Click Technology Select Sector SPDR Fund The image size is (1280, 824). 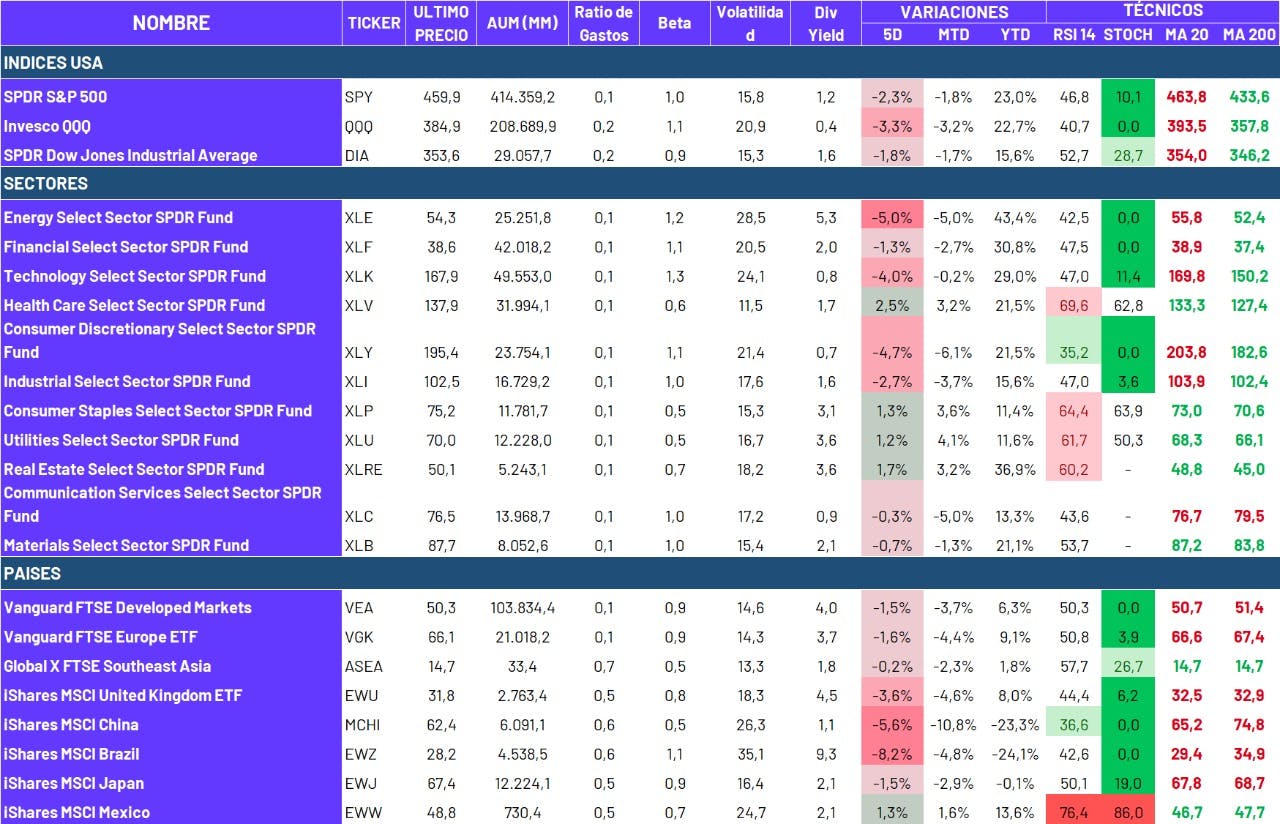click(134, 275)
